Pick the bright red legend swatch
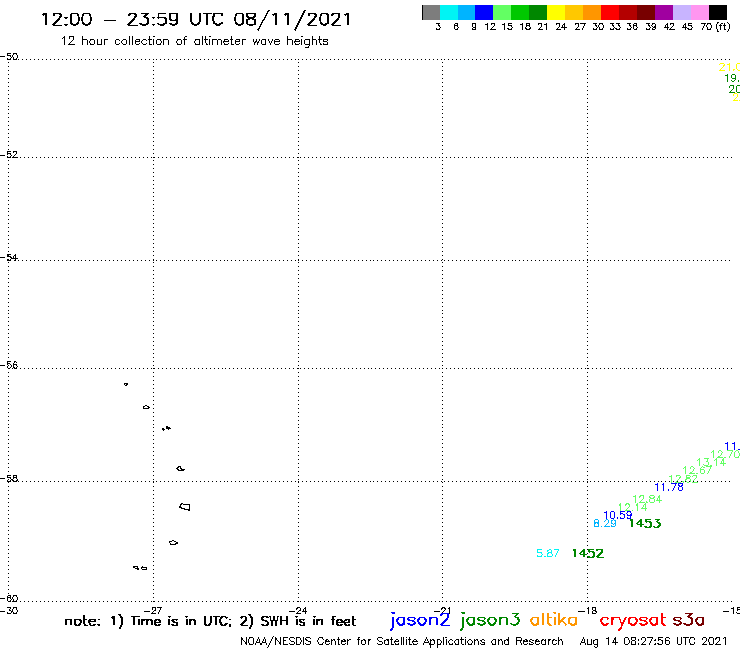 [x=610, y=12]
